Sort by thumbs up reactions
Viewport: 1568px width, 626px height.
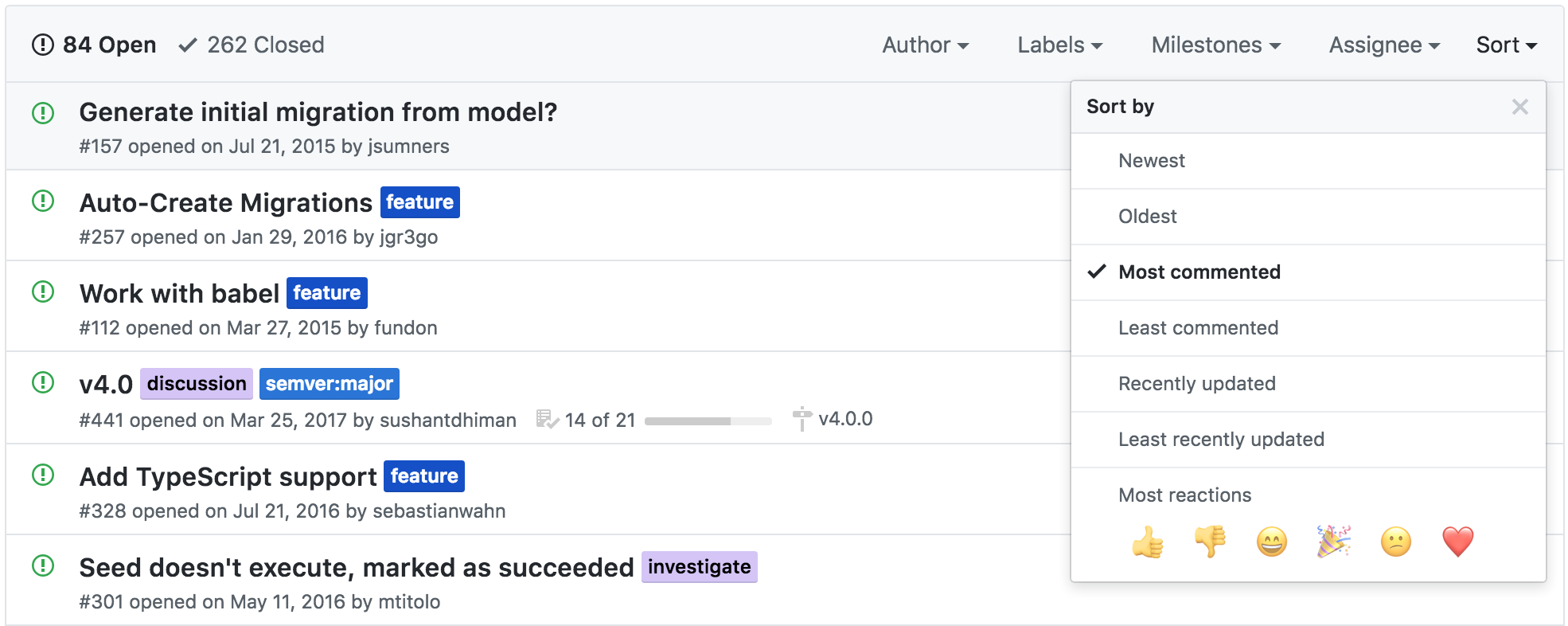1148,542
